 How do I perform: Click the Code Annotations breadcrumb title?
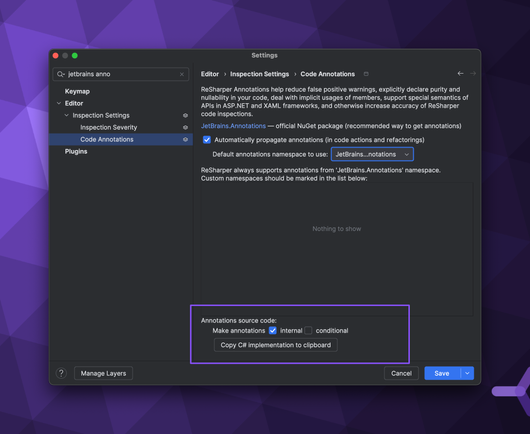[x=328, y=74]
